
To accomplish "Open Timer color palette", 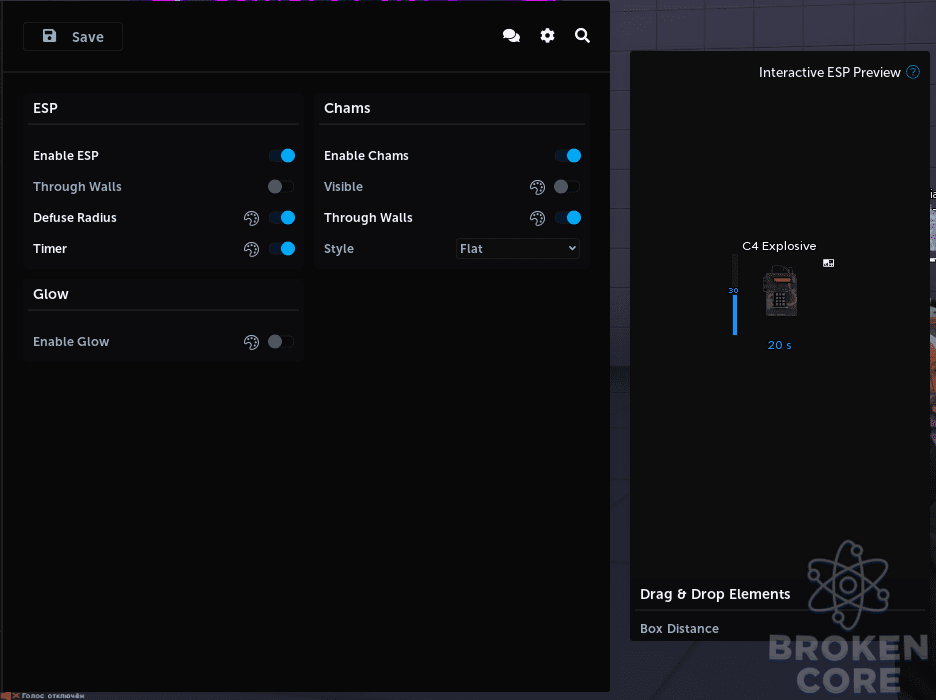I will 251,249.
